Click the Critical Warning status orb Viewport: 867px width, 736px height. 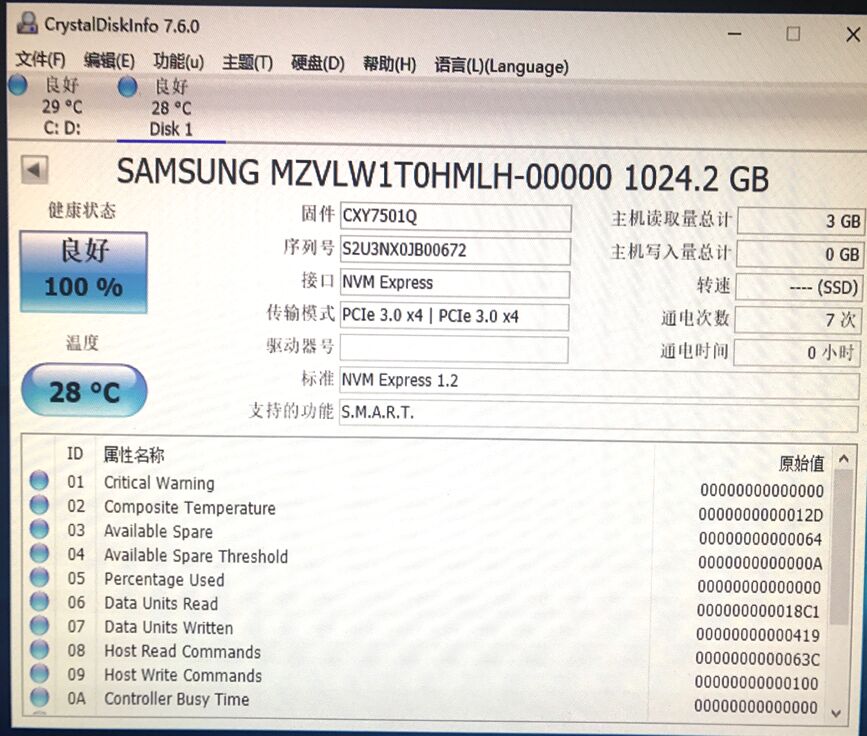pos(39,482)
